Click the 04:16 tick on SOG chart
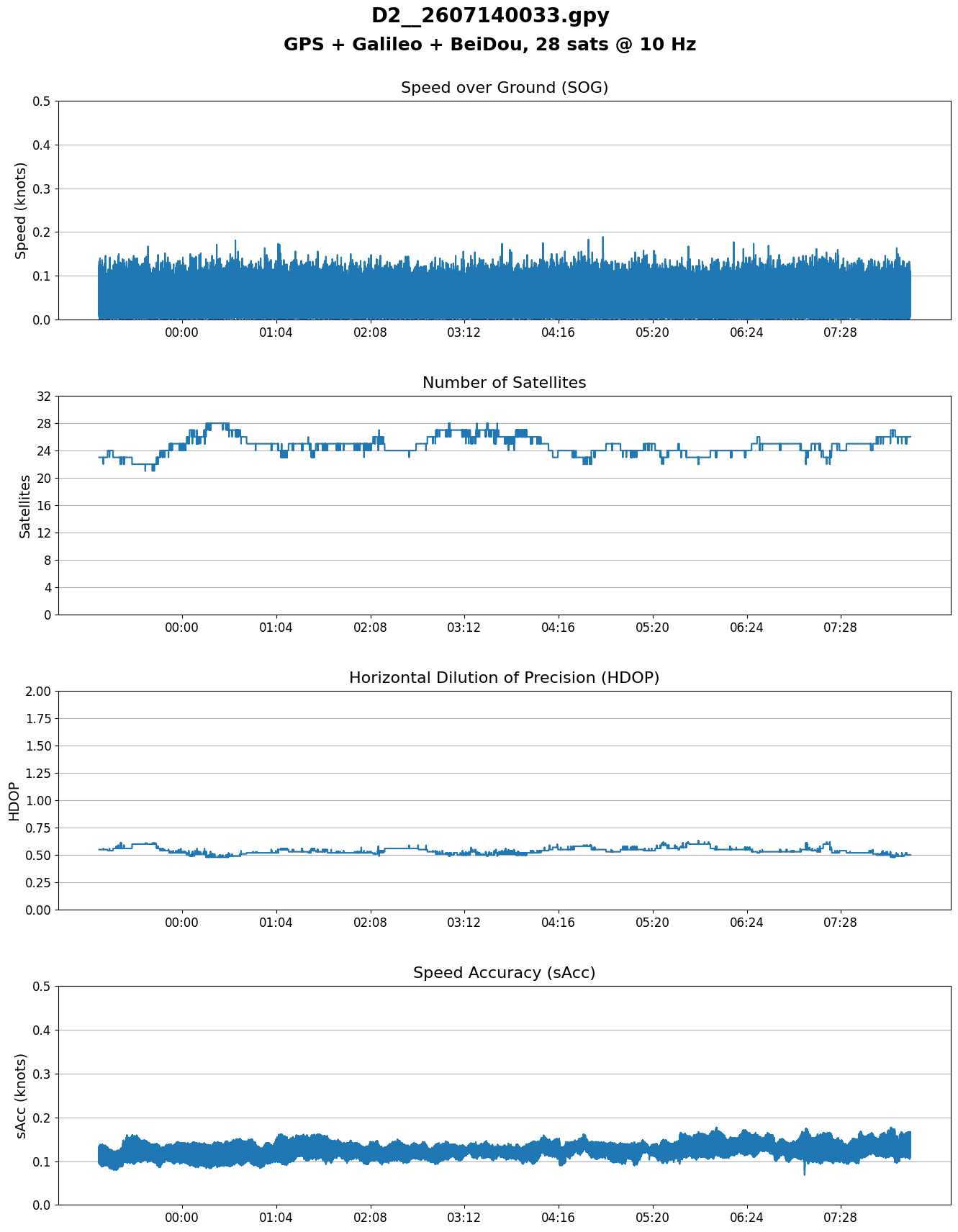 click(x=559, y=332)
